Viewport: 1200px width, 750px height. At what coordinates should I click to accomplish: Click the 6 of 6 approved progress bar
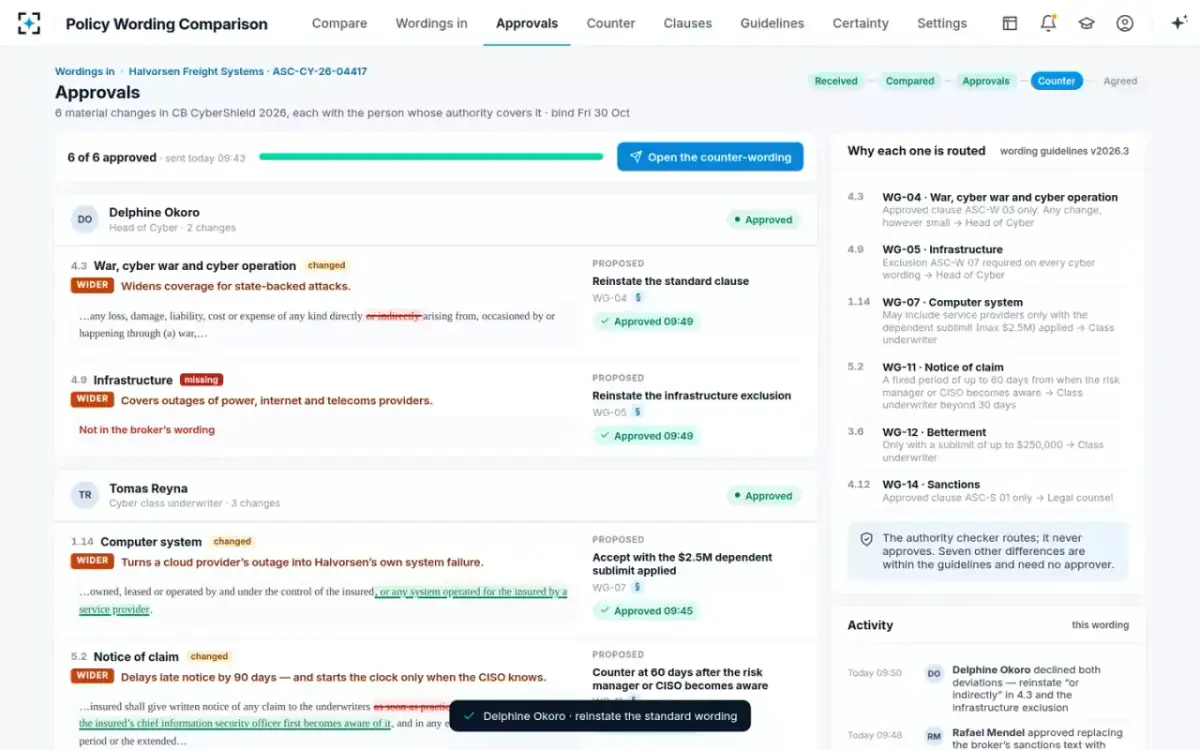(431, 157)
